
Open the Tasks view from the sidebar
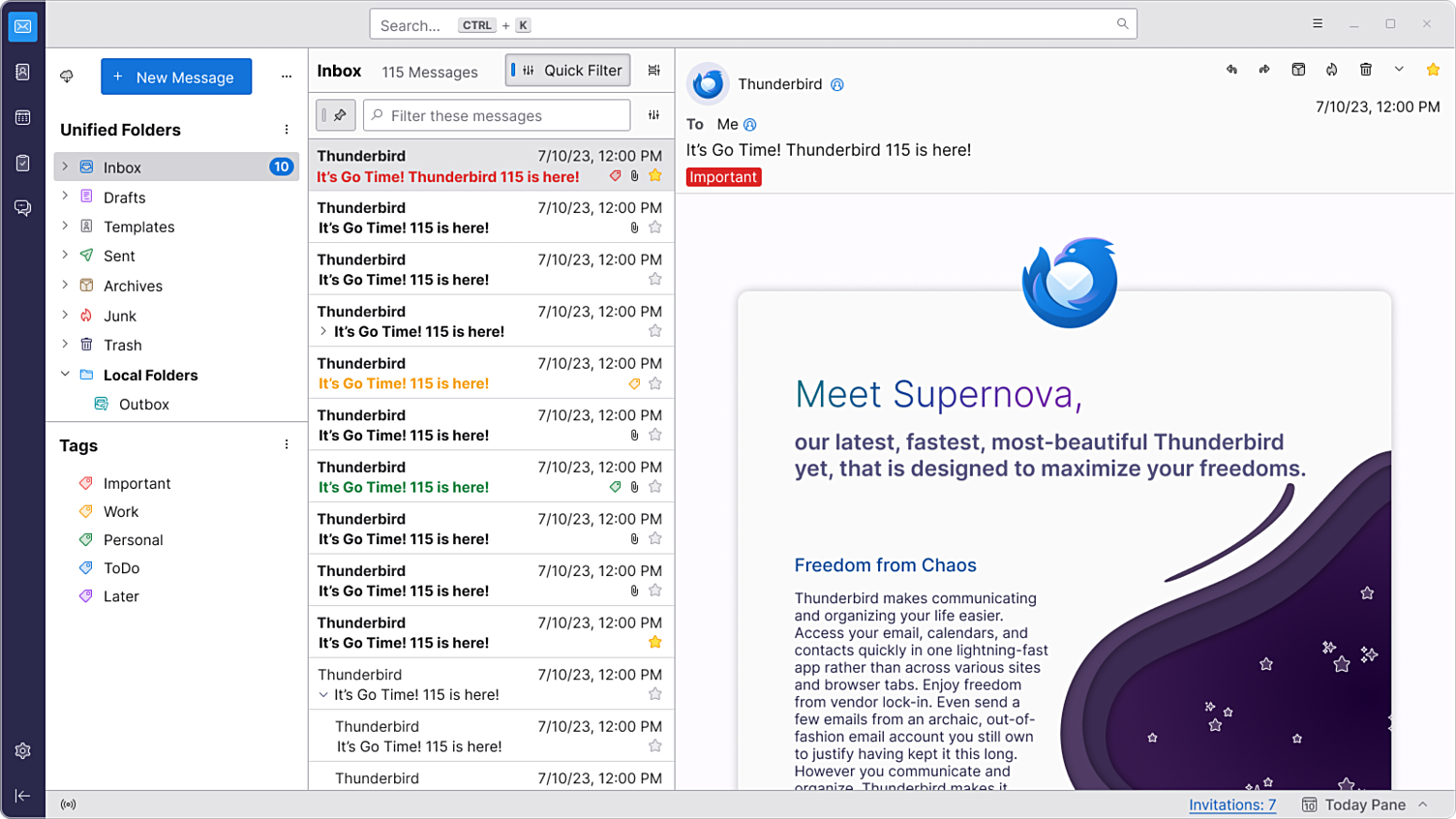click(x=22, y=163)
